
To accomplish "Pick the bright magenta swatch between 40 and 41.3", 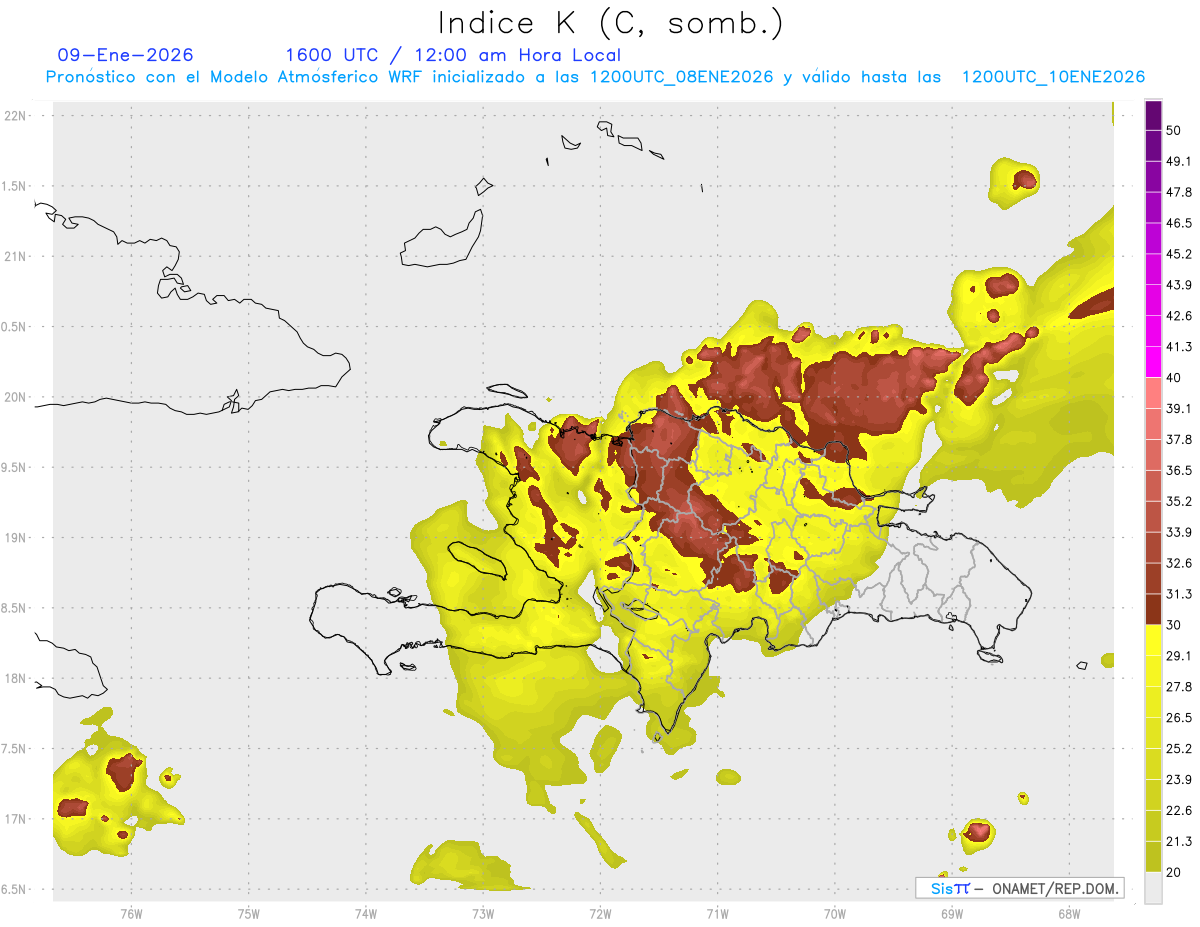I will [x=1153, y=362].
